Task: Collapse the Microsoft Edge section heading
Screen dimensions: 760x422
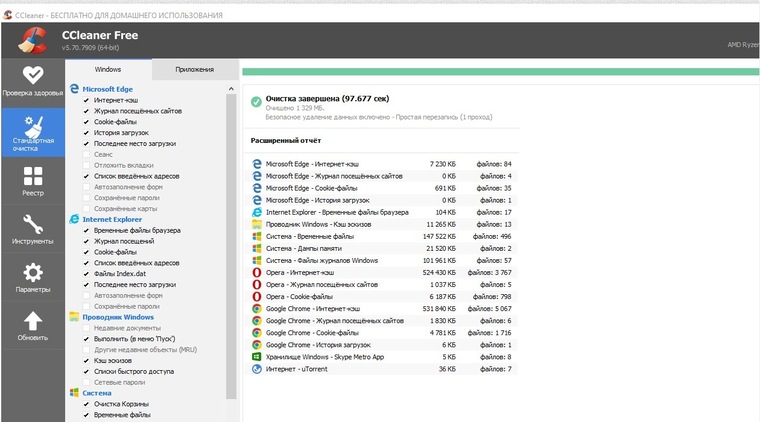Action: tap(108, 89)
